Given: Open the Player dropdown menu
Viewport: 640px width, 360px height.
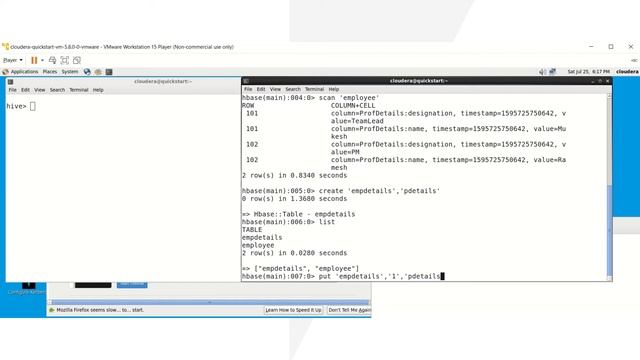Looking at the screenshot, I should 13,60.
